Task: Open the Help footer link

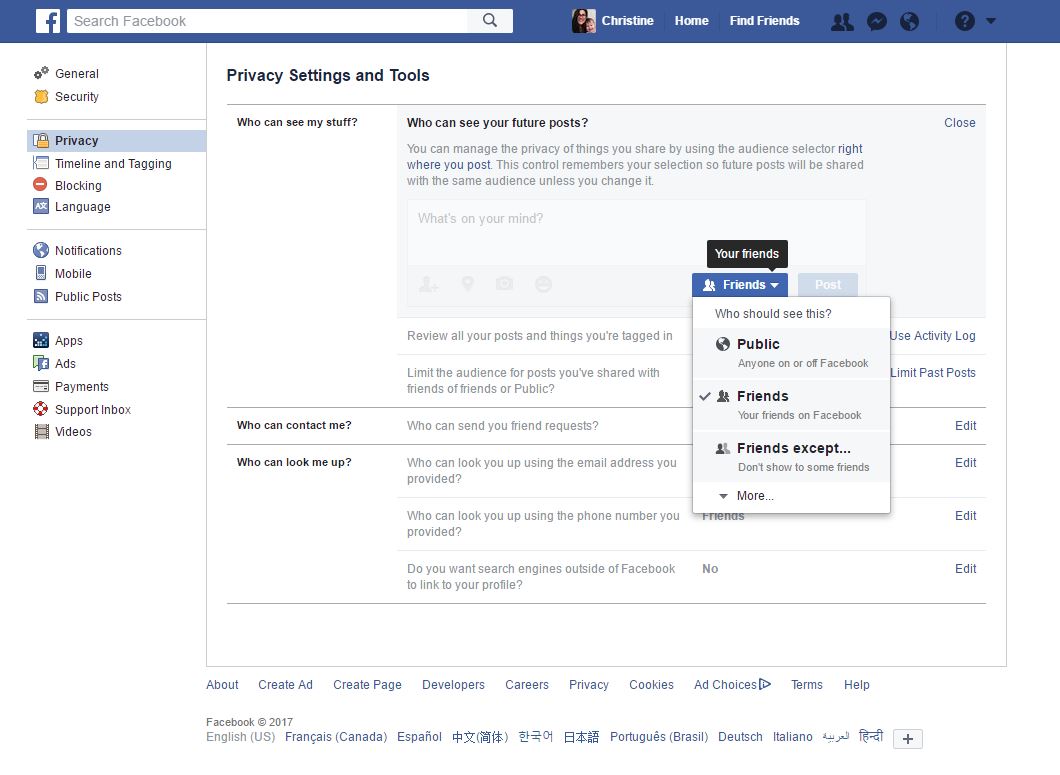Action: click(856, 684)
